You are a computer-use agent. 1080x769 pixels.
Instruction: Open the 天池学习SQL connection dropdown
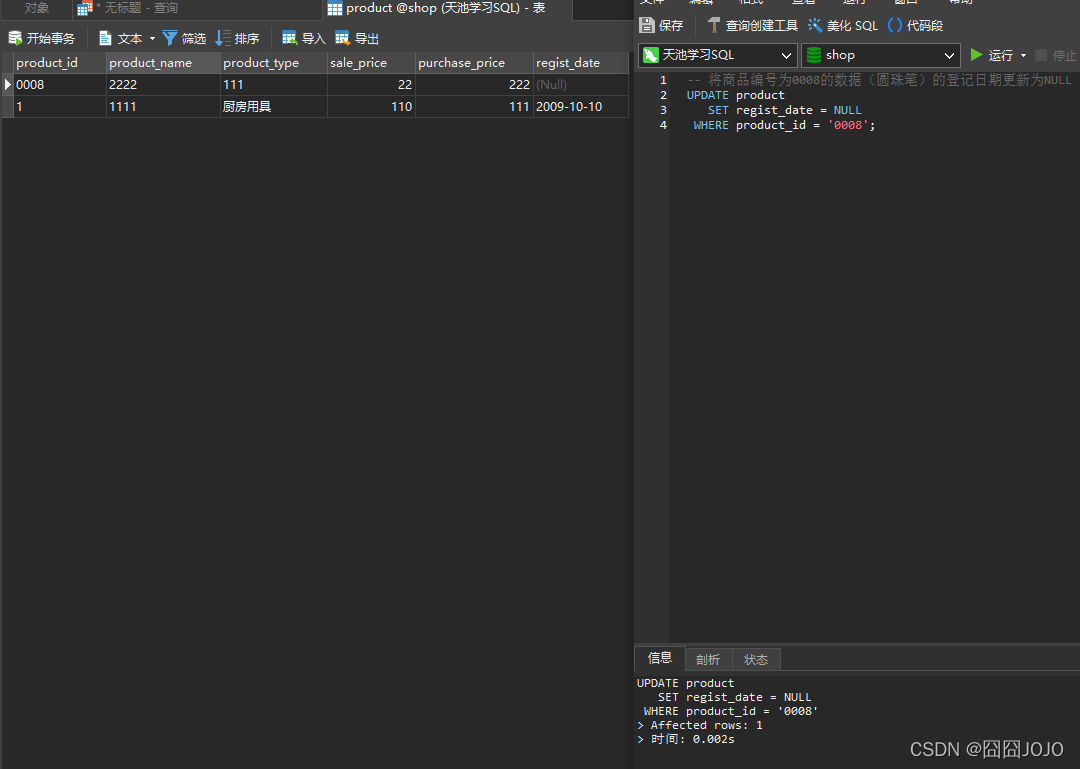718,55
